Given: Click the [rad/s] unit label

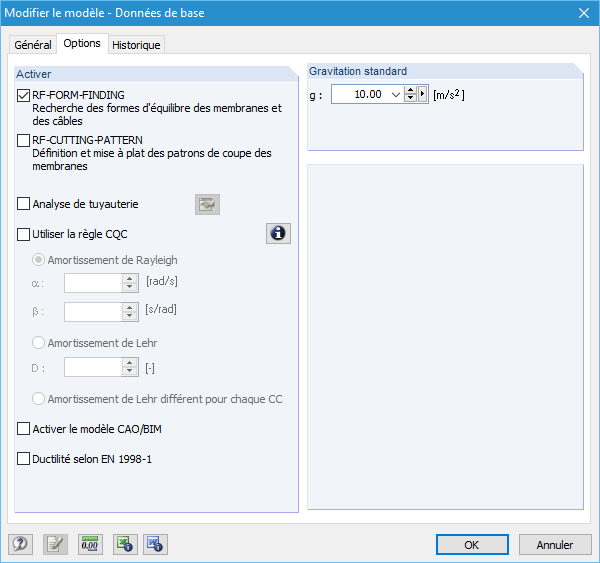Looking at the screenshot, I should (x=162, y=281).
